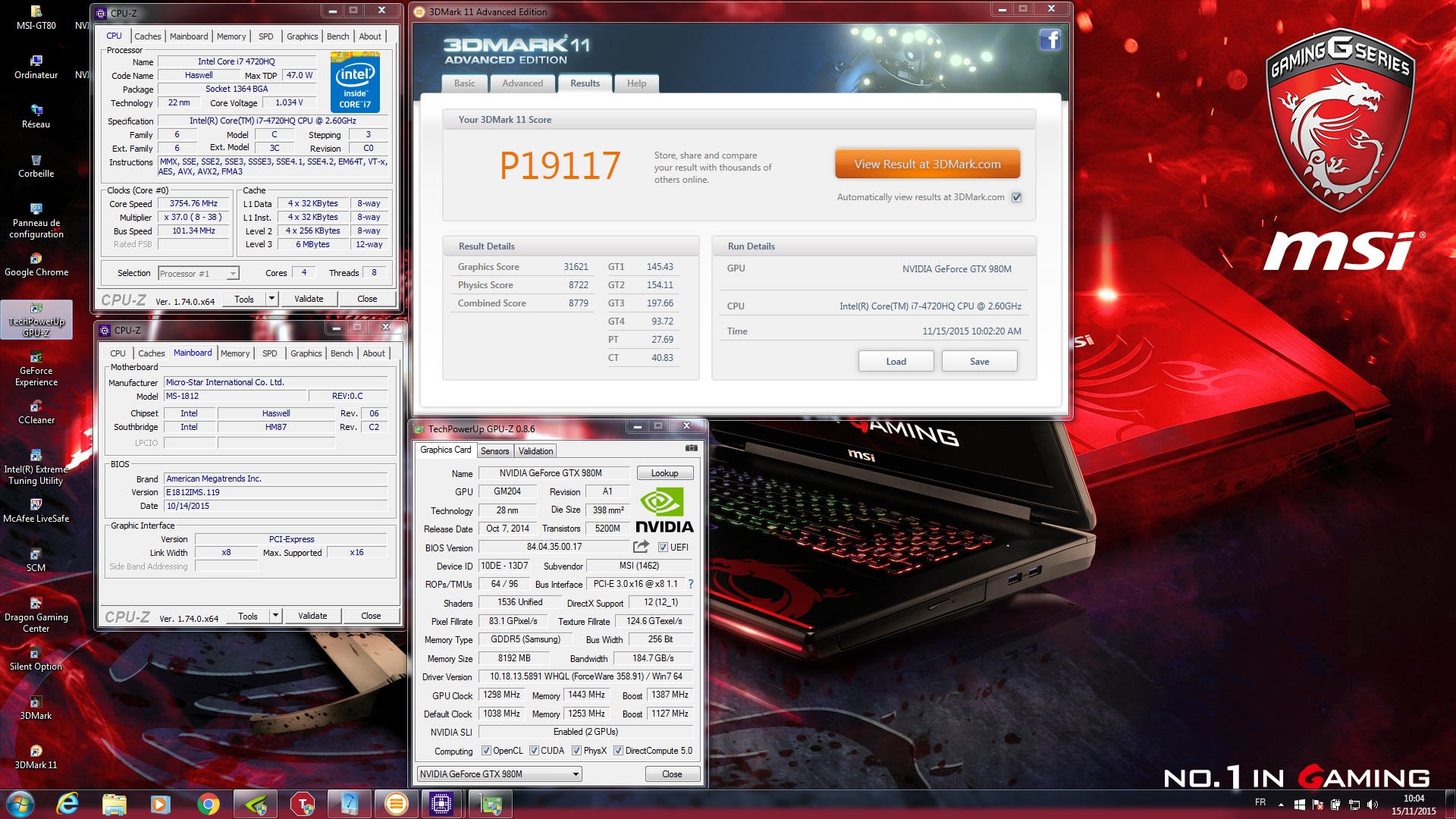Click the Bus Interface question mark in GPU-Z
Viewport: 1456px width, 819px height.
[691, 584]
